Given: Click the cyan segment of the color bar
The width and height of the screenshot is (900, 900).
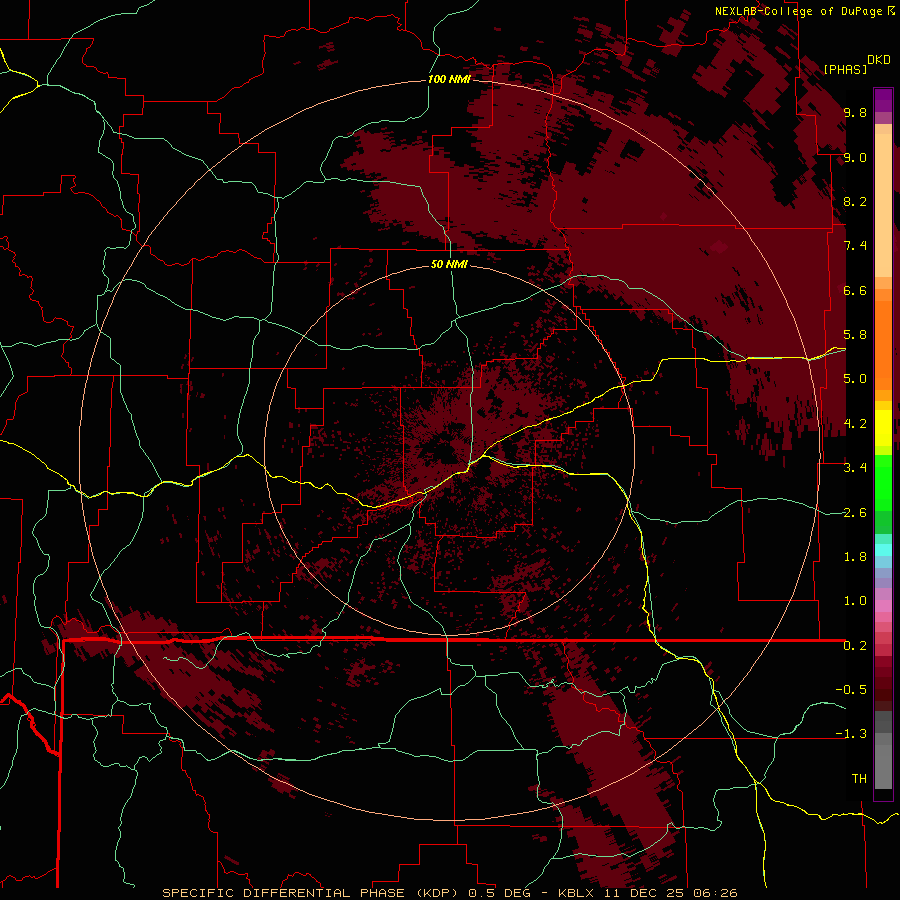Looking at the screenshot, I should tap(883, 550).
